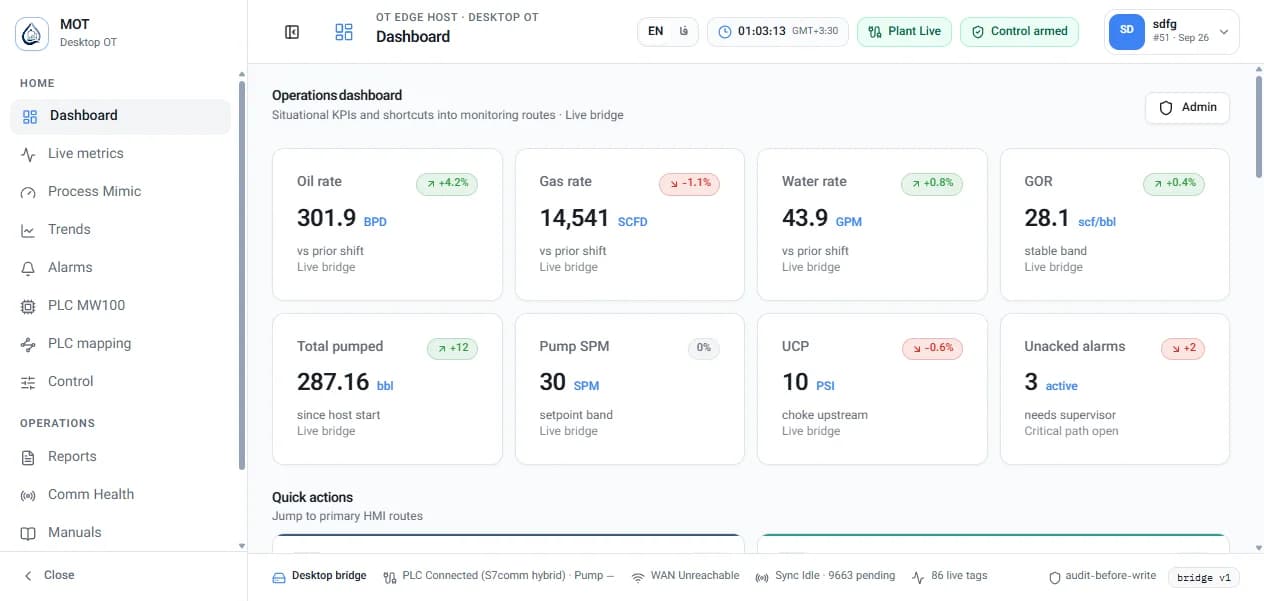Switch language to Farsi option
Image resolution: width=1264 pixels, height=601 pixels.
click(683, 31)
